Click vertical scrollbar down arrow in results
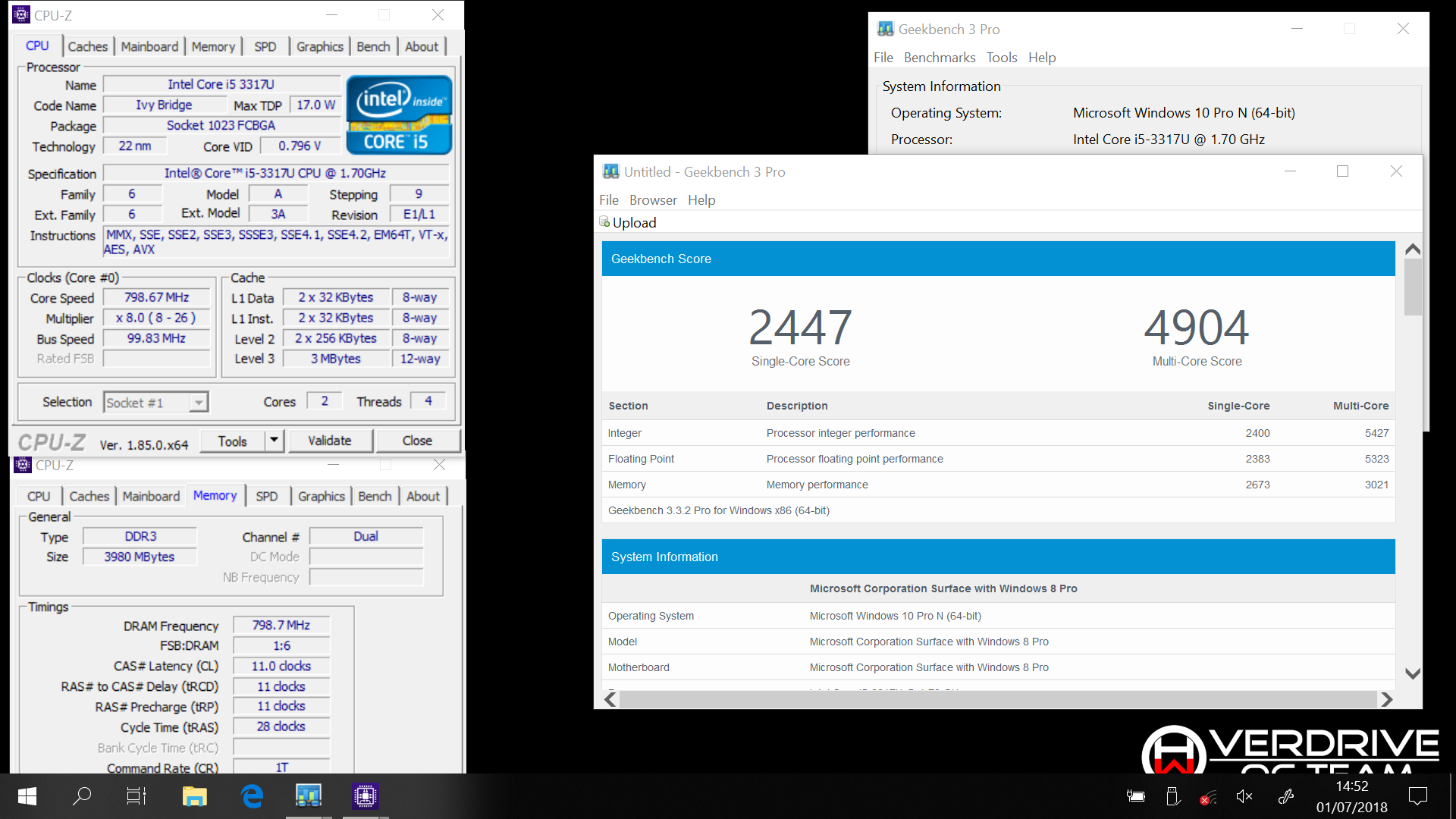1456x819 pixels. click(x=1413, y=673)
